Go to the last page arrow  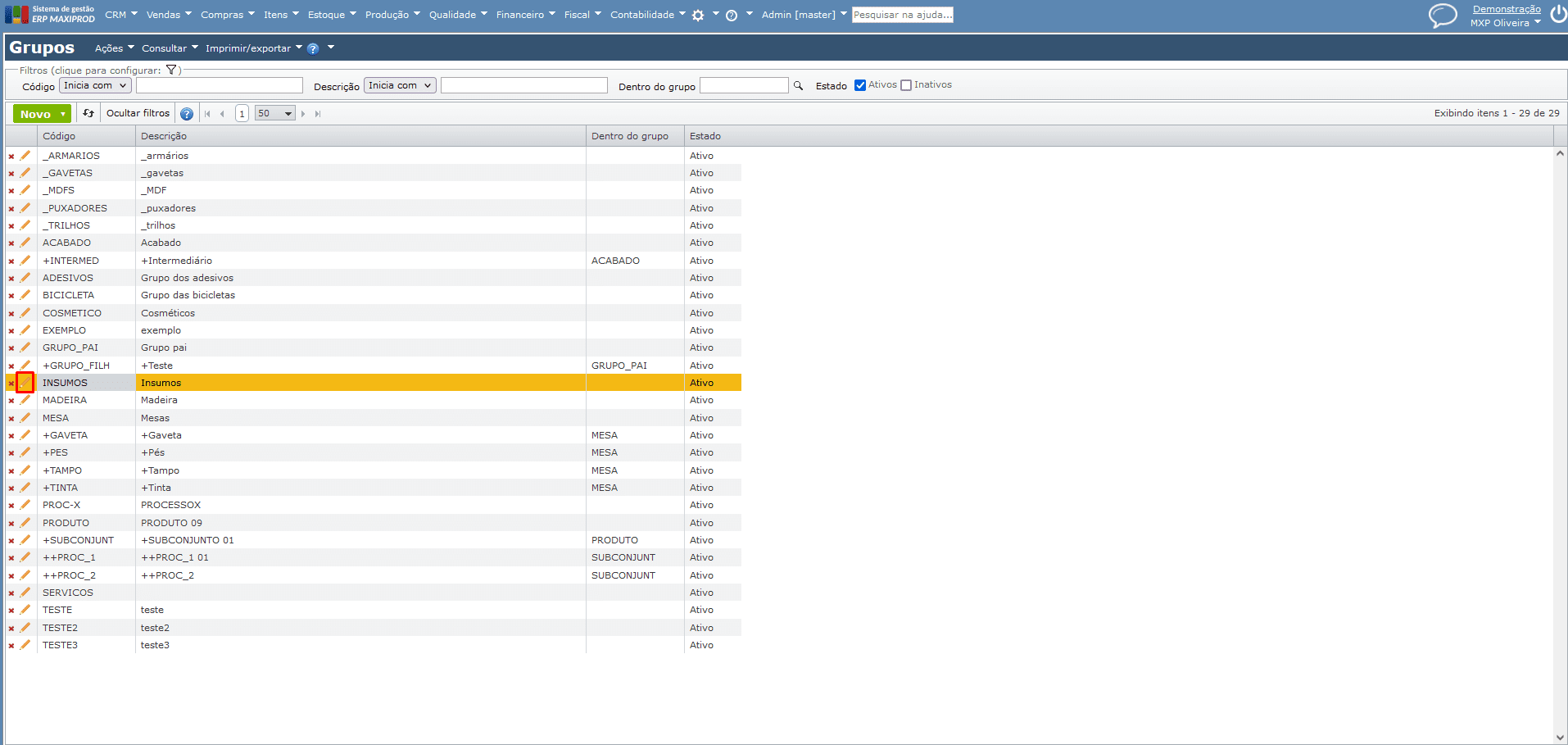point(318,114)
